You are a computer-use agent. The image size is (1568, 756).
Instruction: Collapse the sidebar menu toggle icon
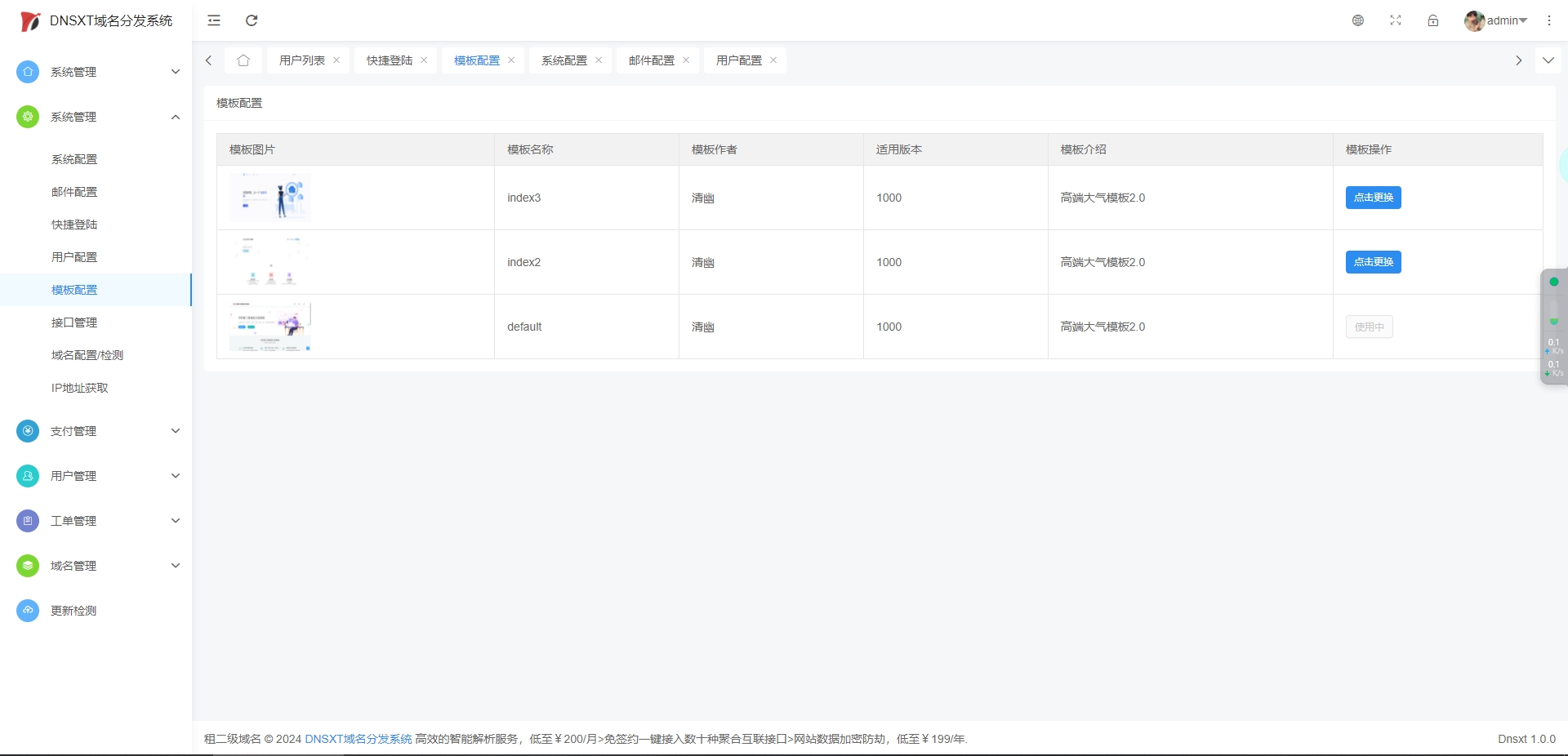click(x=214, y=20)
